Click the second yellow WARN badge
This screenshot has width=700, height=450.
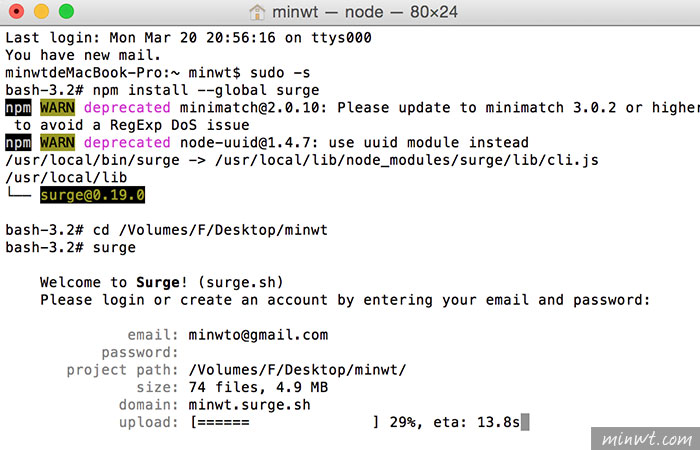(58, 143)
